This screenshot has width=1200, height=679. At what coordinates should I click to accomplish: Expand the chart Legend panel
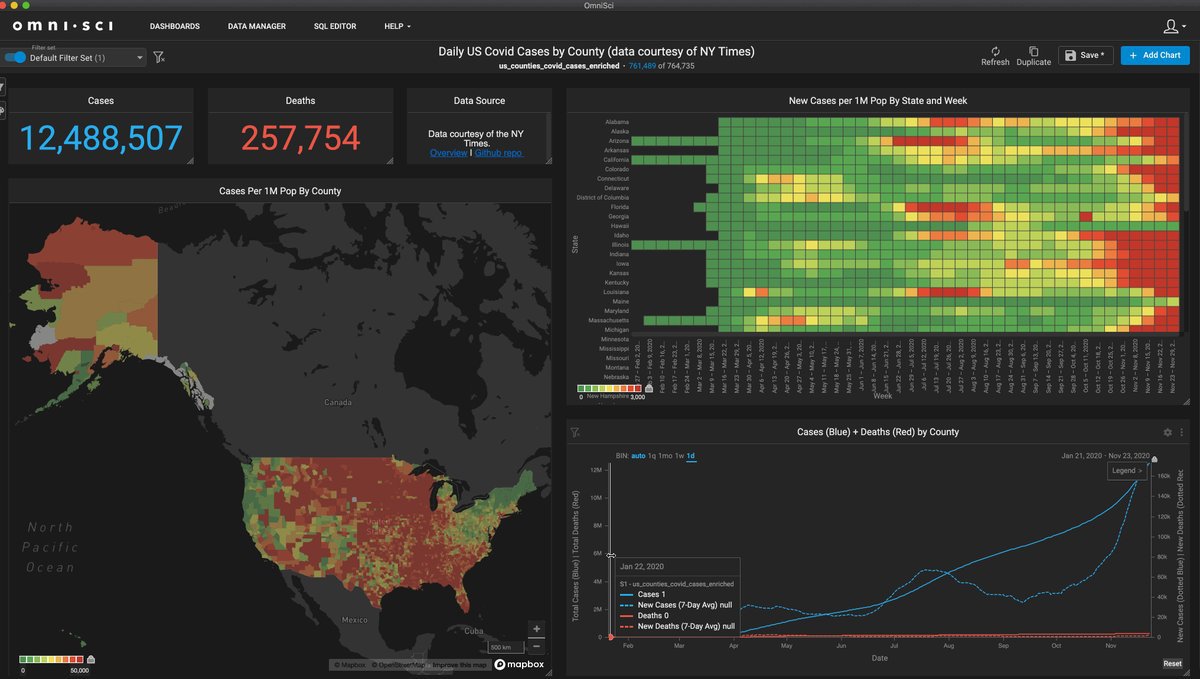coord(1126,470)
